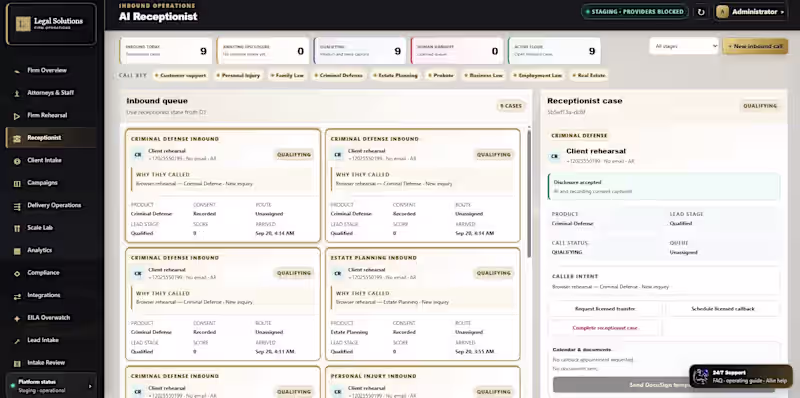Open Integrations page

click(x=51, y=295)
